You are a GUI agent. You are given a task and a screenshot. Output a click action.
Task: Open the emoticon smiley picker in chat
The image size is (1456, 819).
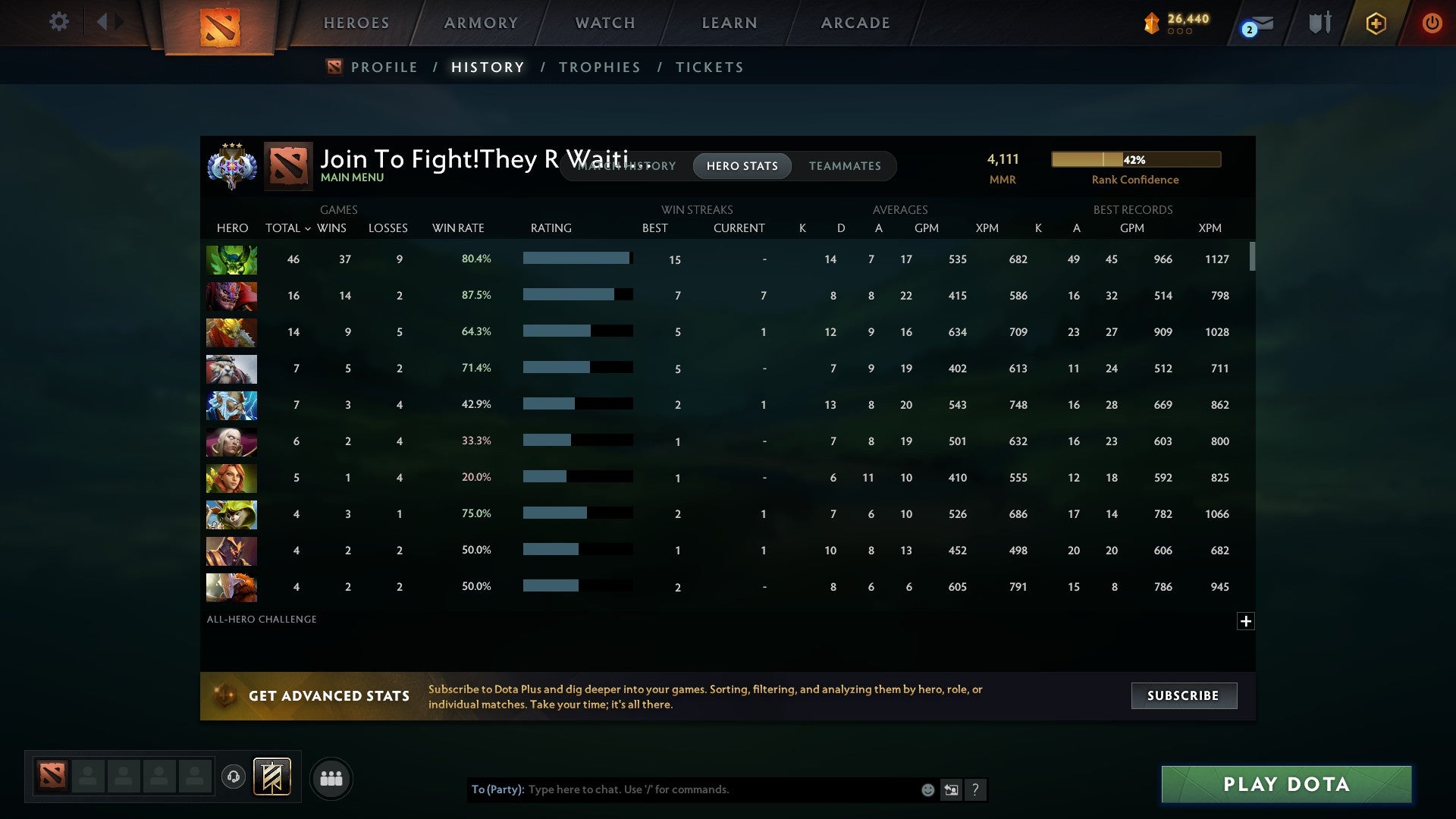point(927,789)
